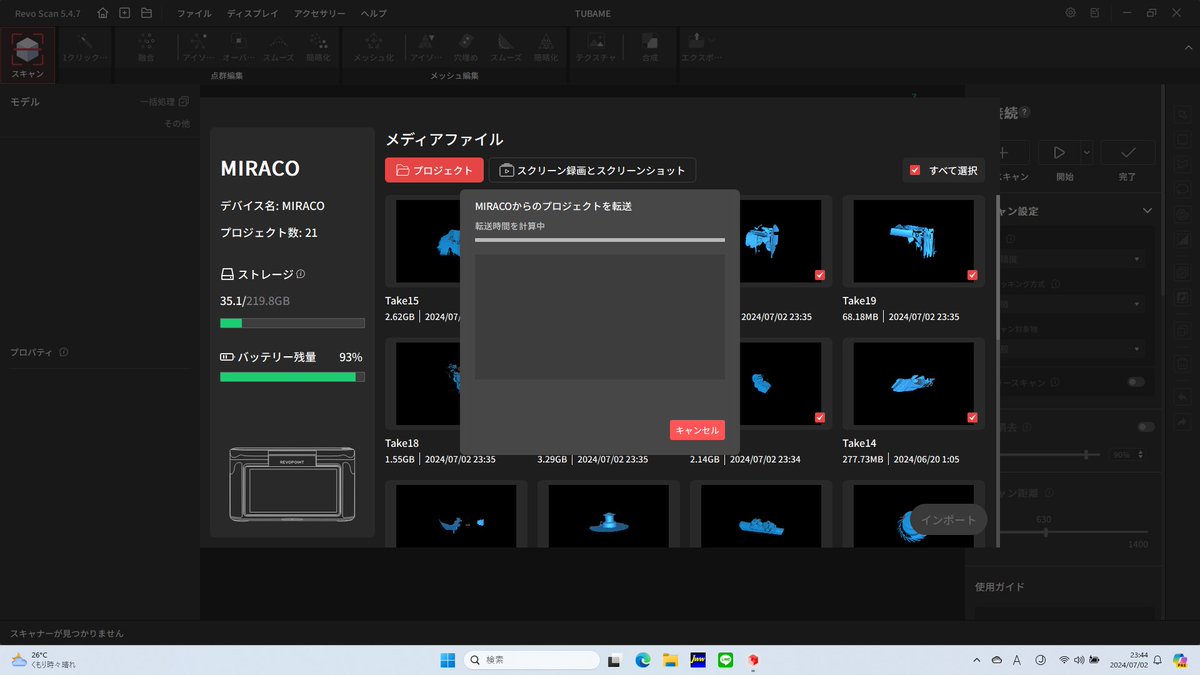Select the Take14 project thumbnail
The height and width of the screenshot is (675, 1200).
pos(914,384)
